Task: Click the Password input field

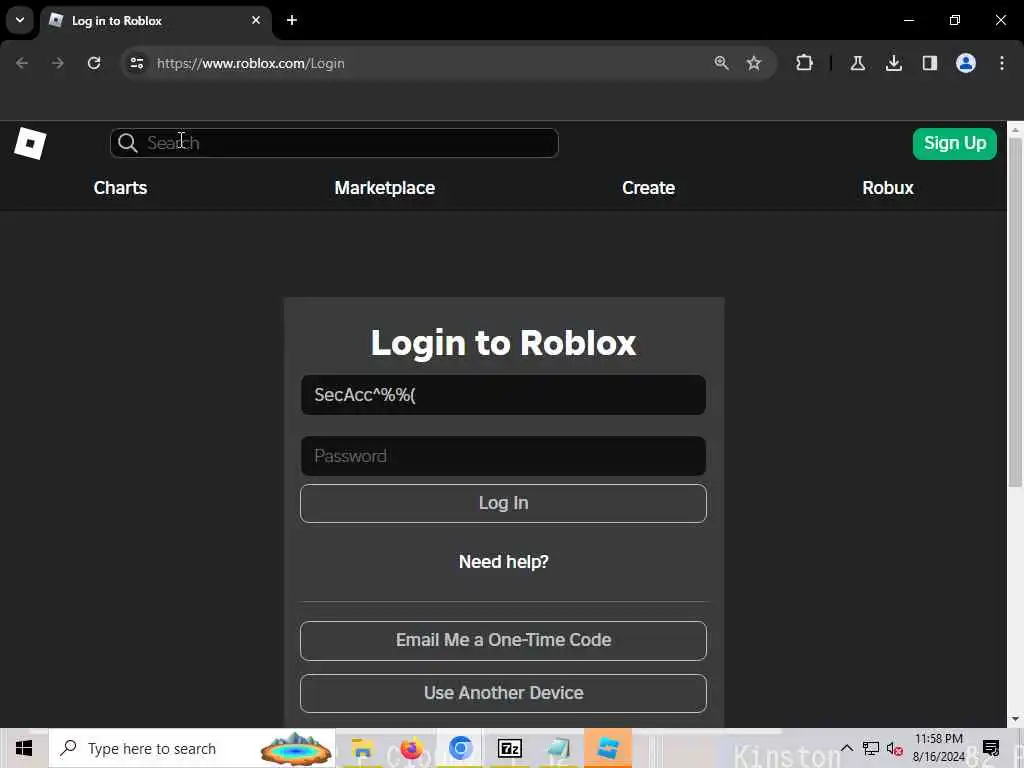Action: pos(504,456)
